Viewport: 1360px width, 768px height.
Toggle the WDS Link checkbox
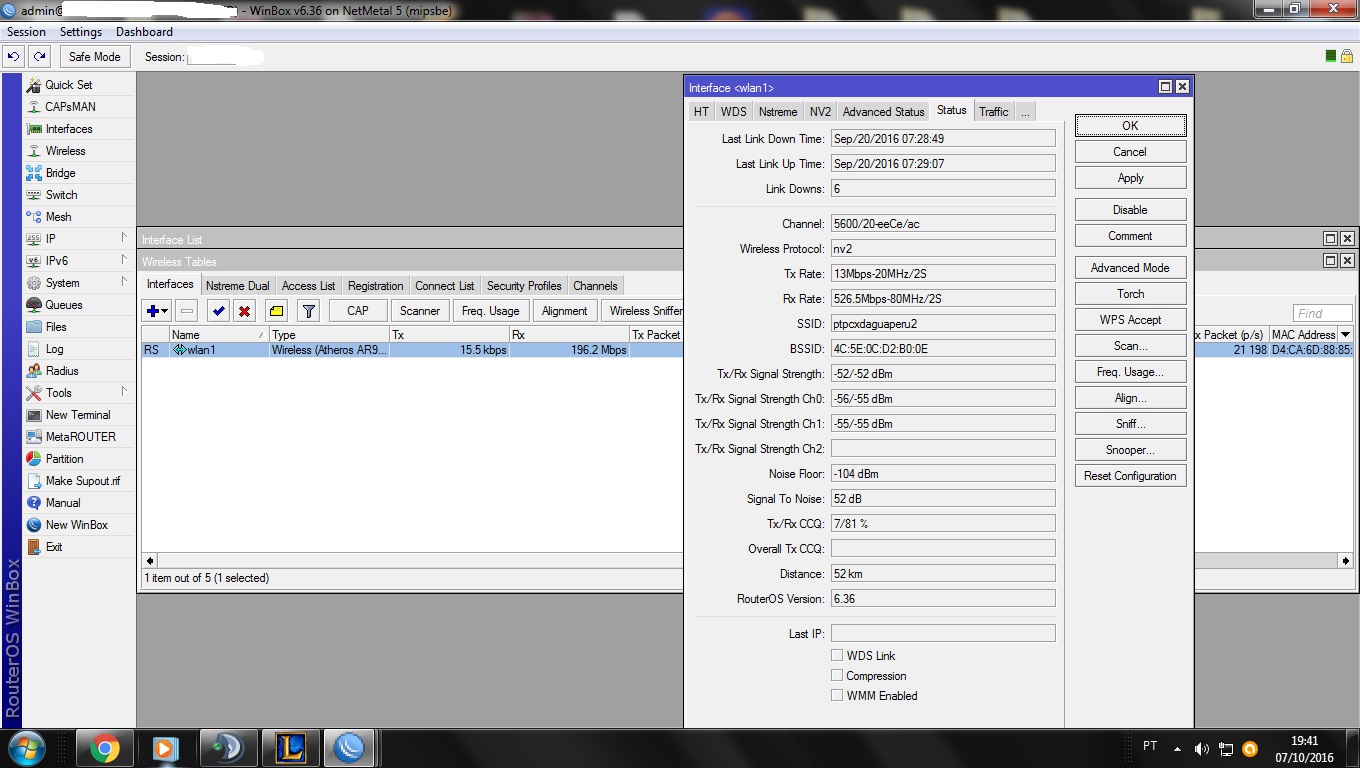(837, 655)
